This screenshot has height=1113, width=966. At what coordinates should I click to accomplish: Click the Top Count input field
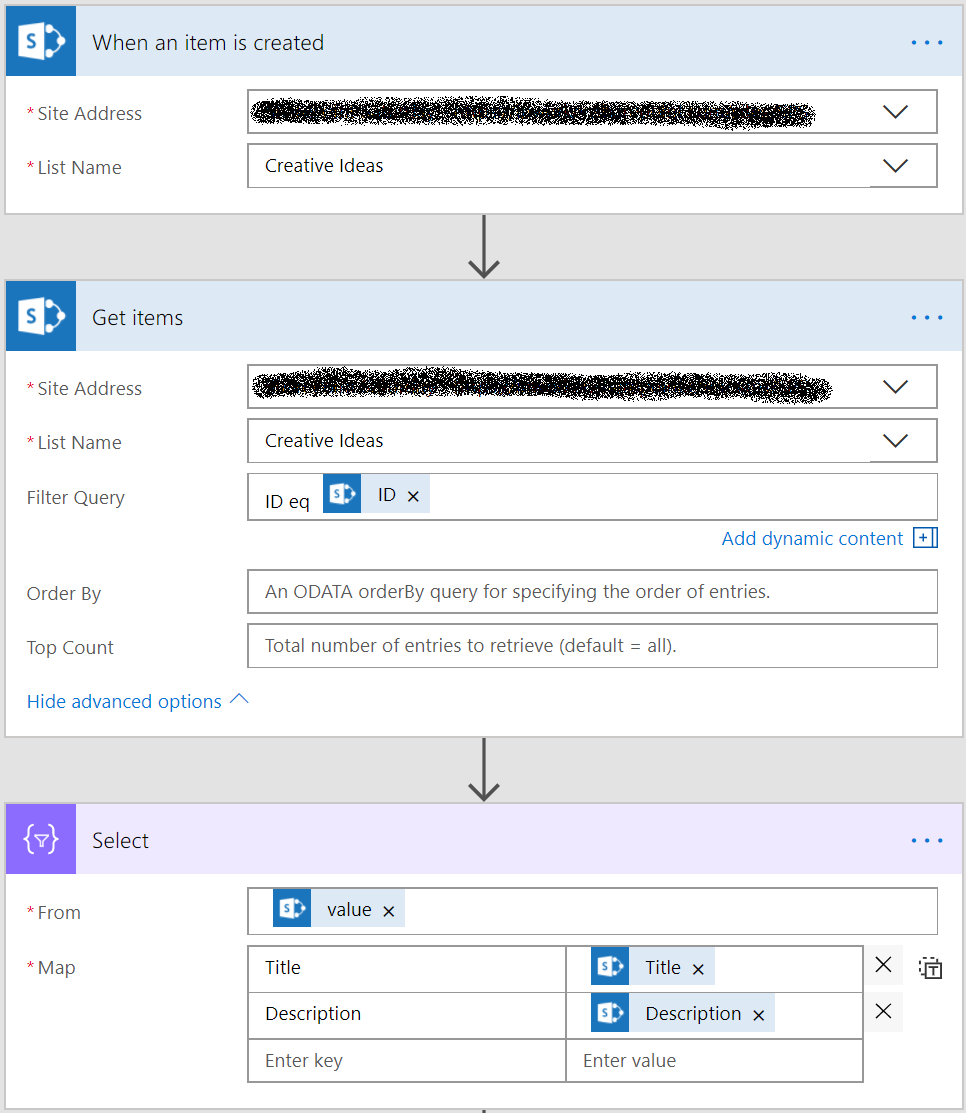coord(592,646)
